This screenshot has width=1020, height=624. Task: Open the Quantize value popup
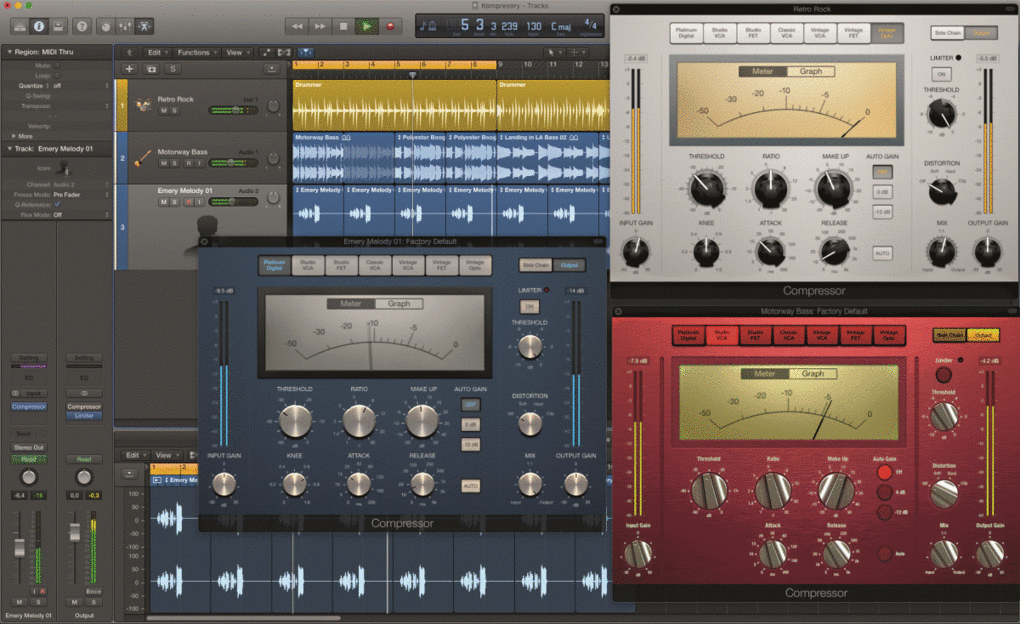point(81,85)
